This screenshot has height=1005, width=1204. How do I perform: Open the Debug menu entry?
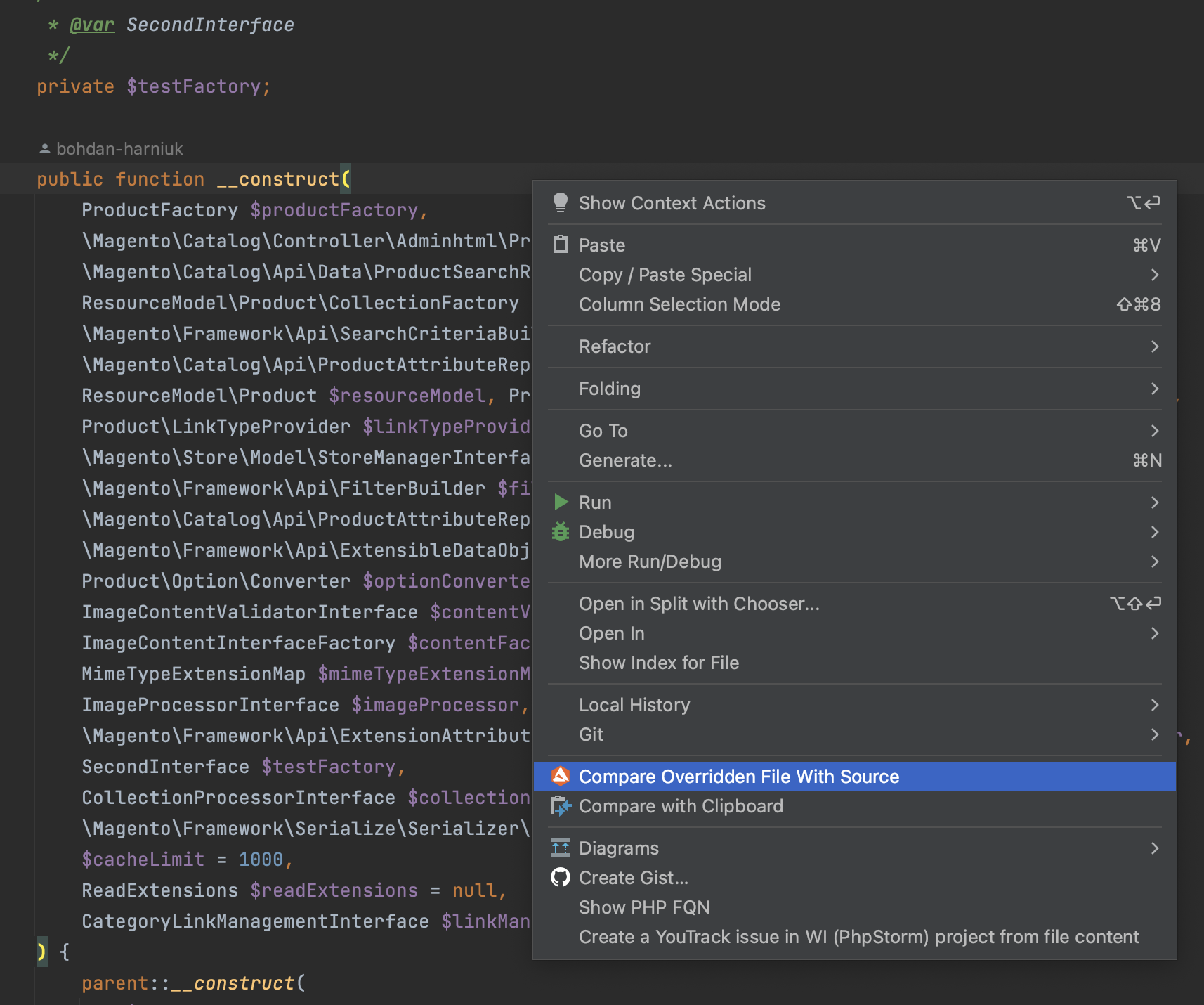pos(854,532)
